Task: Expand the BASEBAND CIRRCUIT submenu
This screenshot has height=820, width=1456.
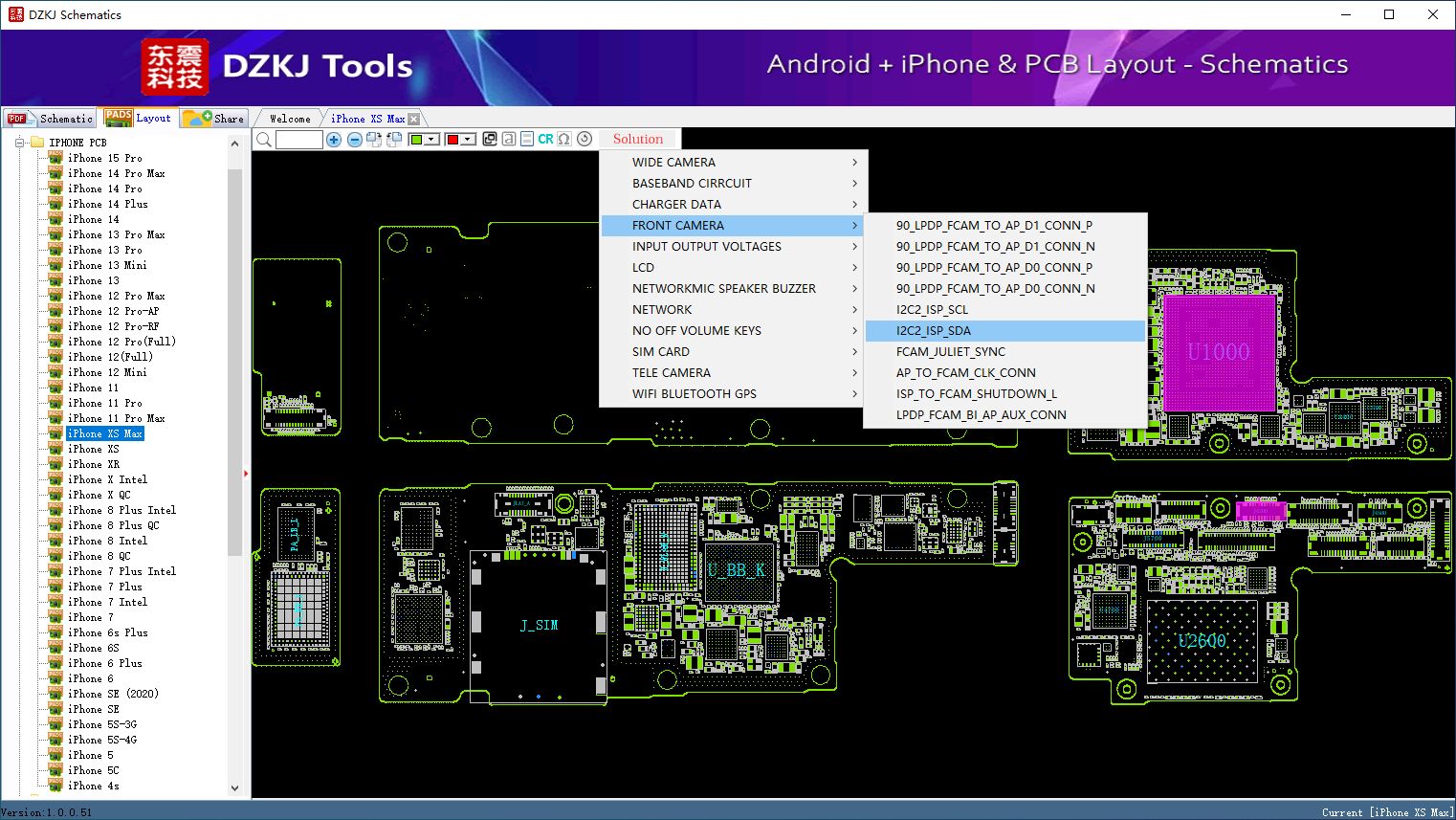Action: point(734,184)
